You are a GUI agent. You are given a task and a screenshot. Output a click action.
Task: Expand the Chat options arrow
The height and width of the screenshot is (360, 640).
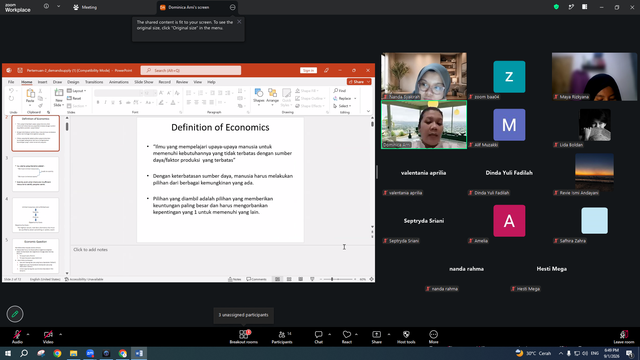pyautogui.click(x=329, y=334)
